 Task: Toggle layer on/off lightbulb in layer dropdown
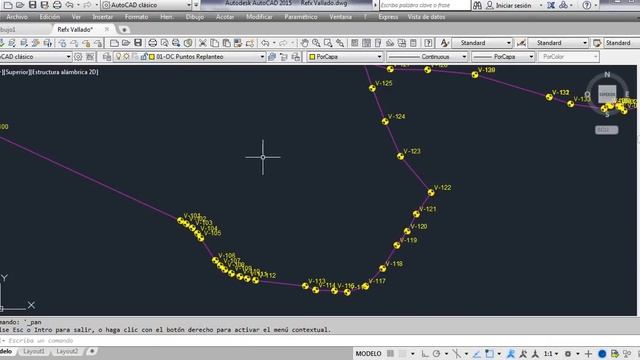(x=118, y=57)
